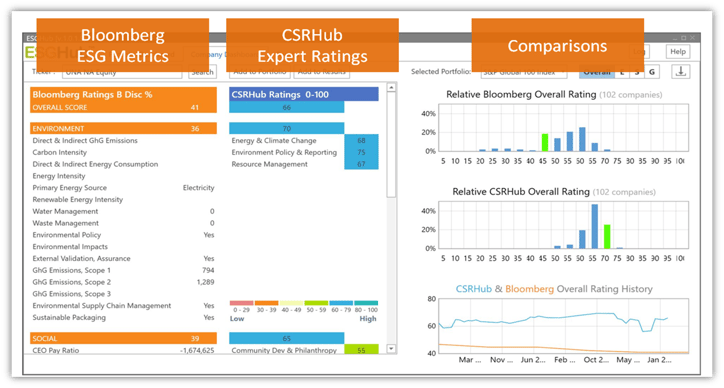The image size is (724, 388).
Task: Select the Renewable Energy Intensity row
Action: tap(123, 199)
